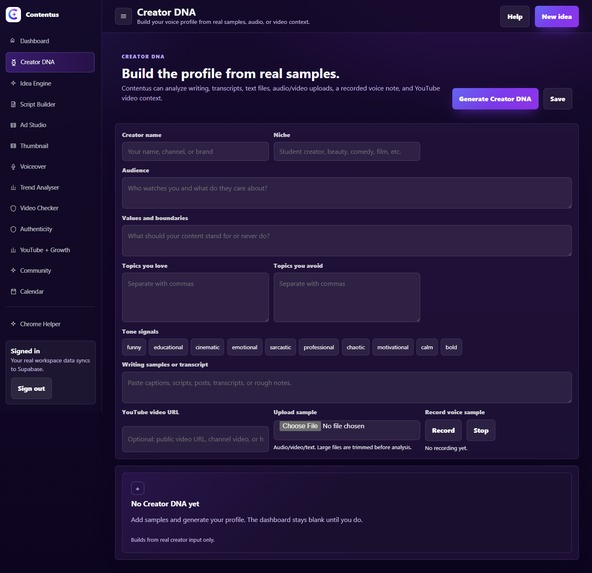Click the Creator DNA sidebar icon
Viewport: 592px width, 573px height.
coord(13,62)
